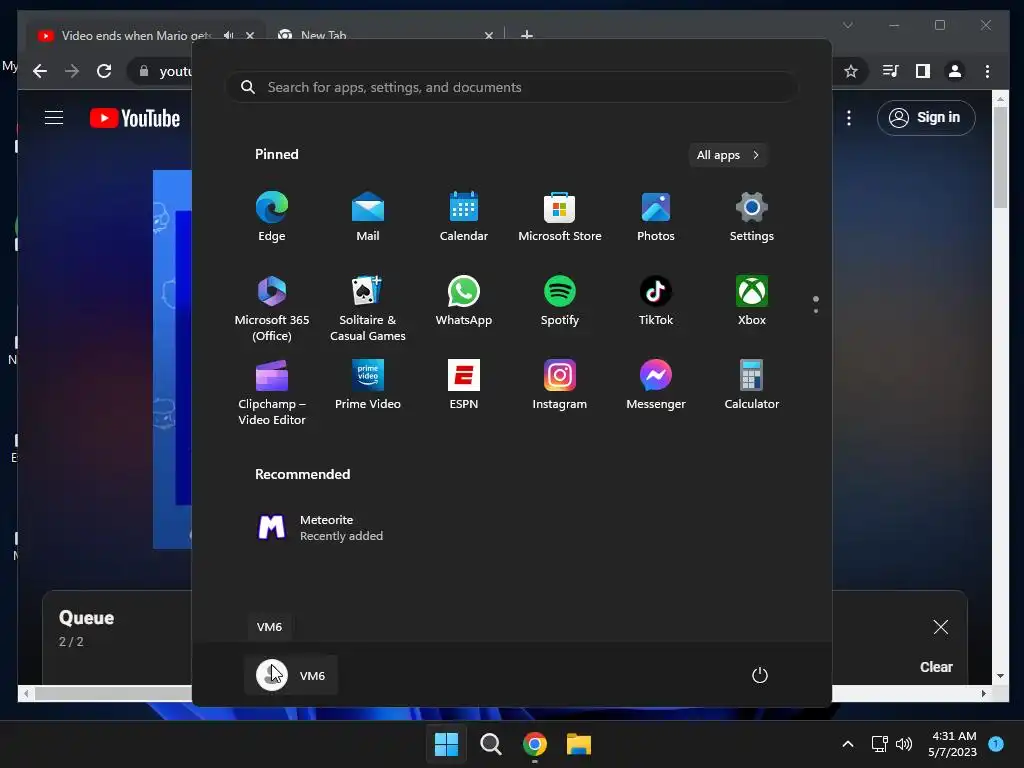Open the ESPN app
The height and width of the screenshot is (768, 1024).
click(464, 385)
